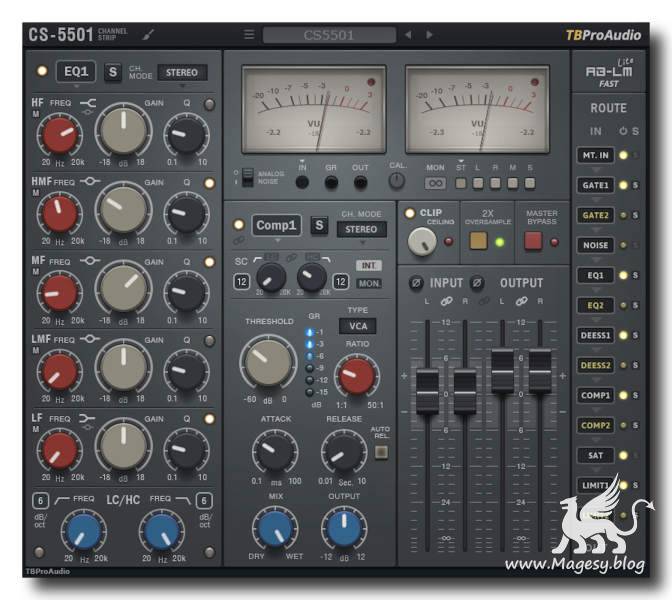Select EQ2 in route list

click(595, 305)
